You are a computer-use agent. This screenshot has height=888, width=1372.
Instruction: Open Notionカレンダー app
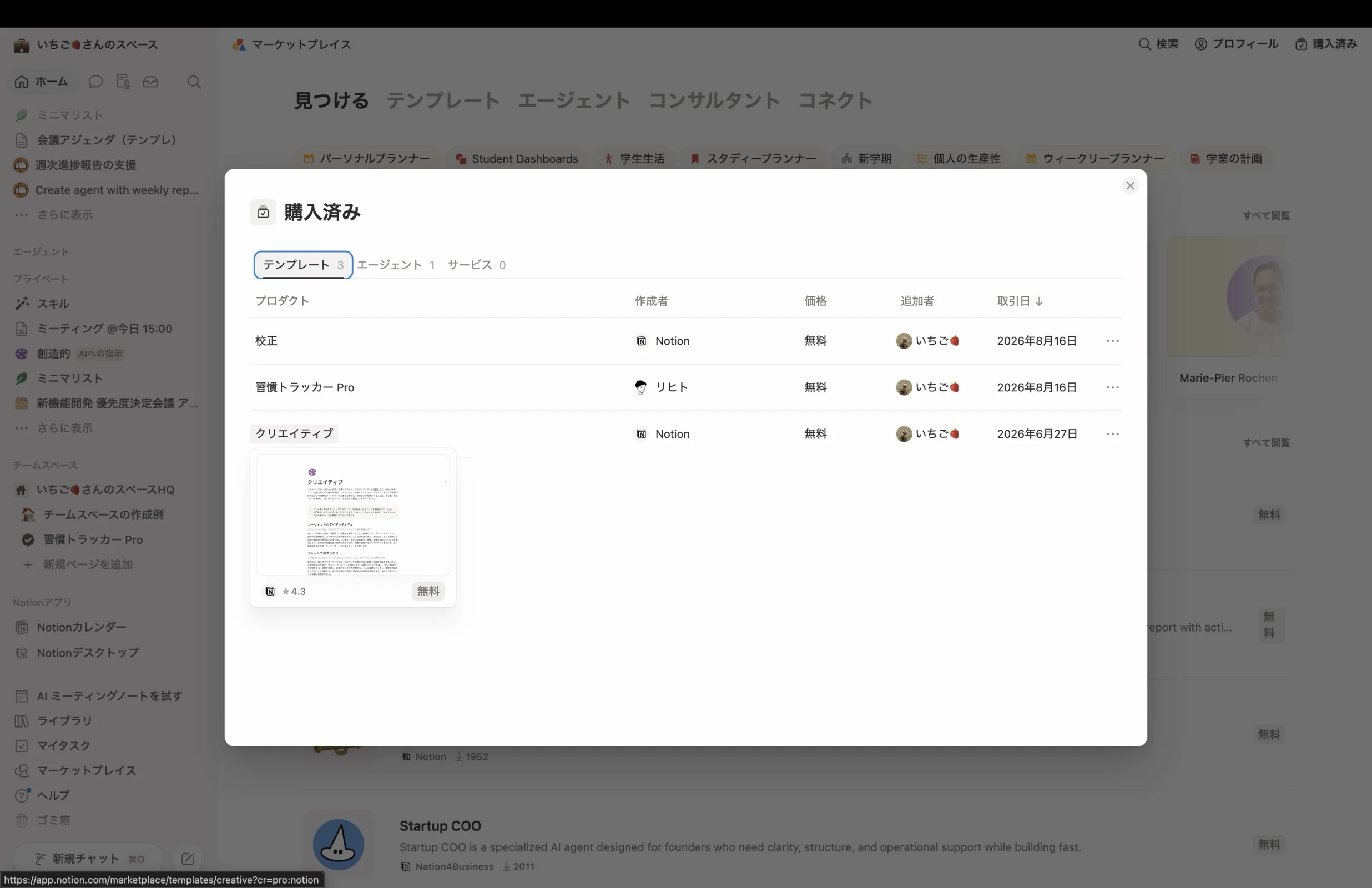click(x=108, y=627)
